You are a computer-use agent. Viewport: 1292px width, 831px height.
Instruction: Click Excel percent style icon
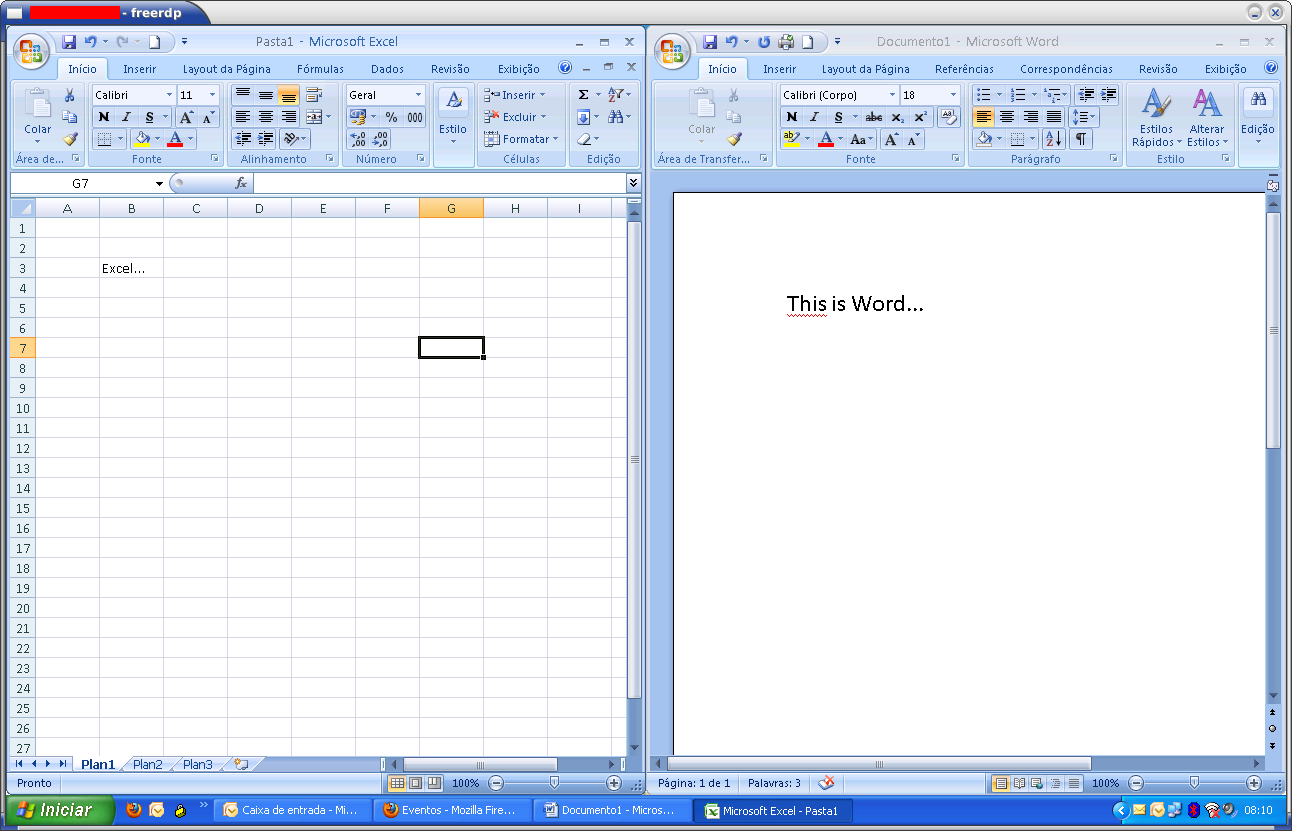(x=391, y=117)
